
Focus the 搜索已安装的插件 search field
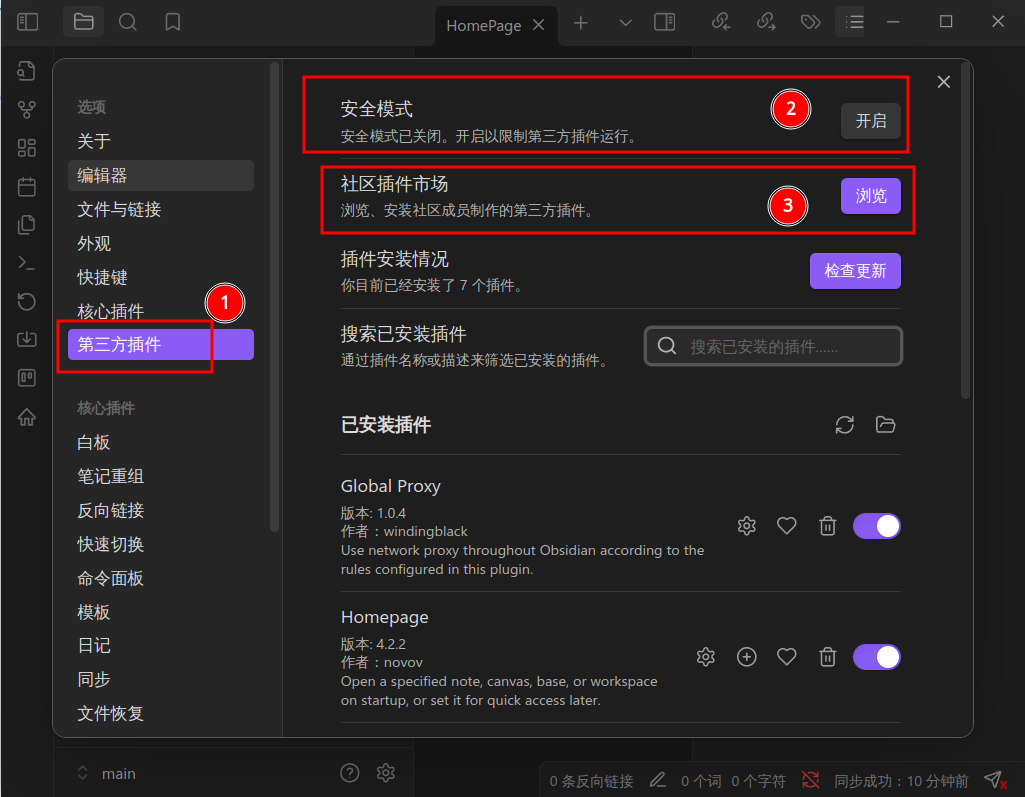point(773,346)
